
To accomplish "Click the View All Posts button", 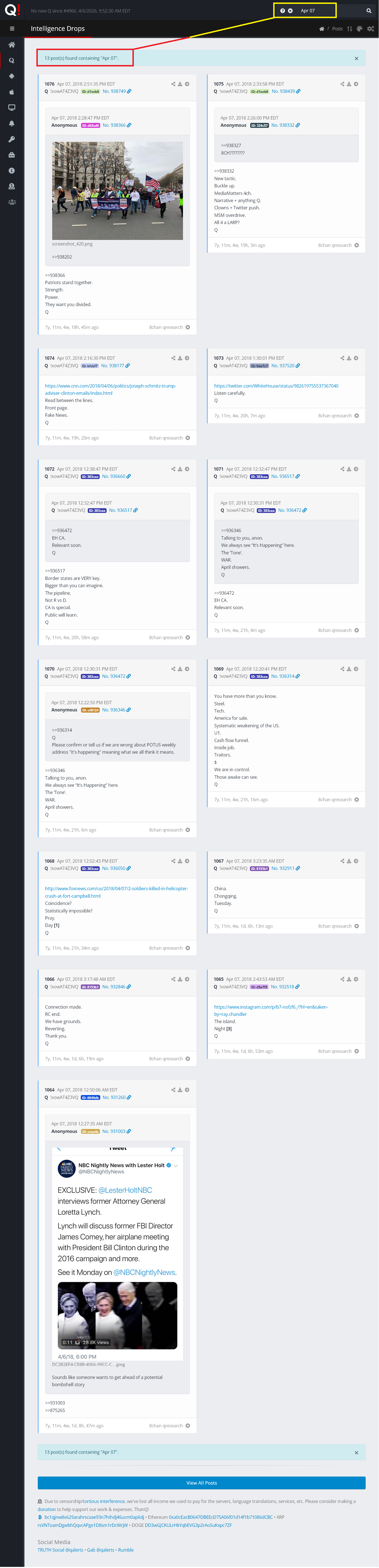I will coord(201,1482).
